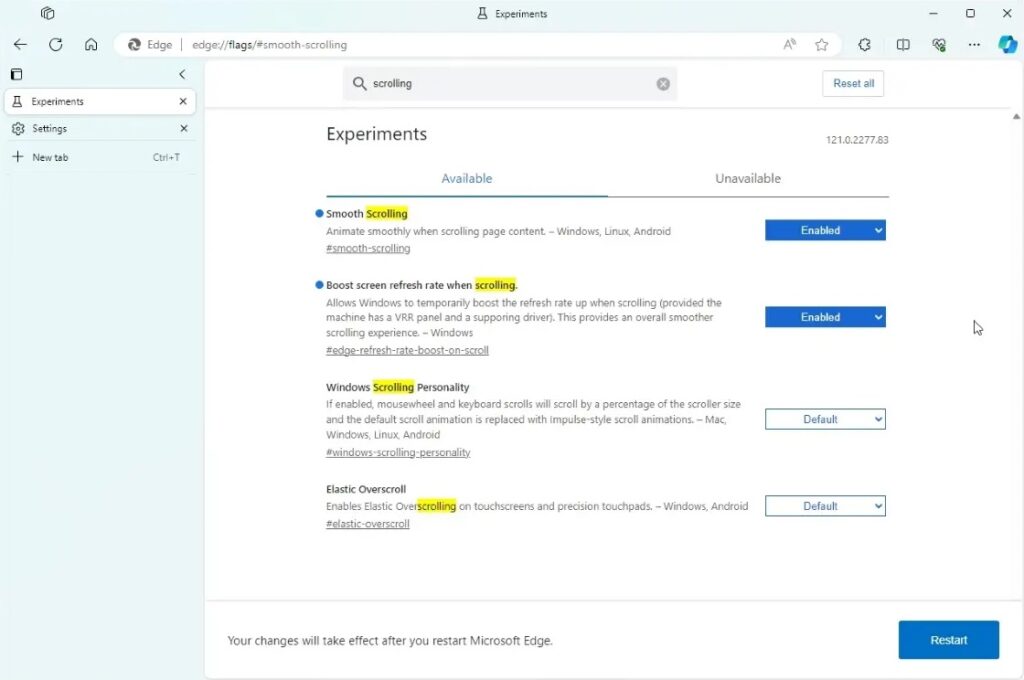Click the Reset all button
Screen dimensions: 1024x680
click(853, 84)
